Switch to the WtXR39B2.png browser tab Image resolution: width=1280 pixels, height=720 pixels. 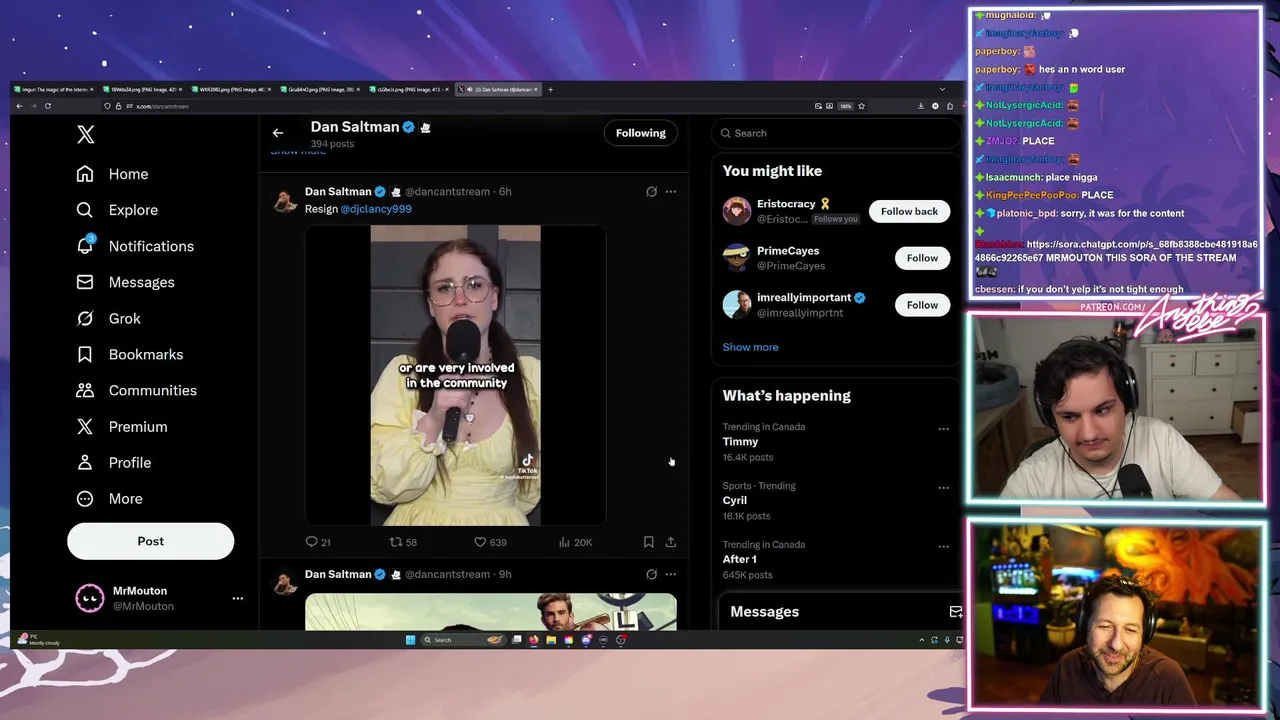pyautogui.click(x=230, y=89)
